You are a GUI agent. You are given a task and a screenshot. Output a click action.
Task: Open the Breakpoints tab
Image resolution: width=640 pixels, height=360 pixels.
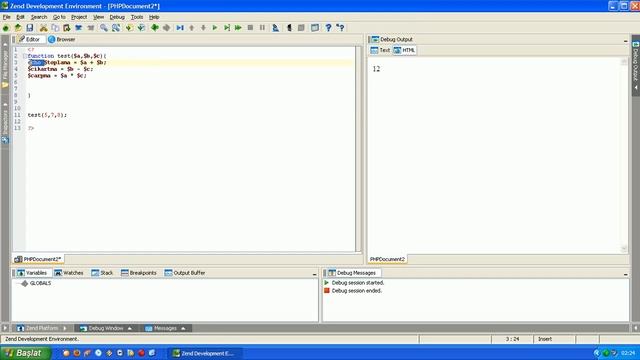pyautogui.click(x=139, y=273)
